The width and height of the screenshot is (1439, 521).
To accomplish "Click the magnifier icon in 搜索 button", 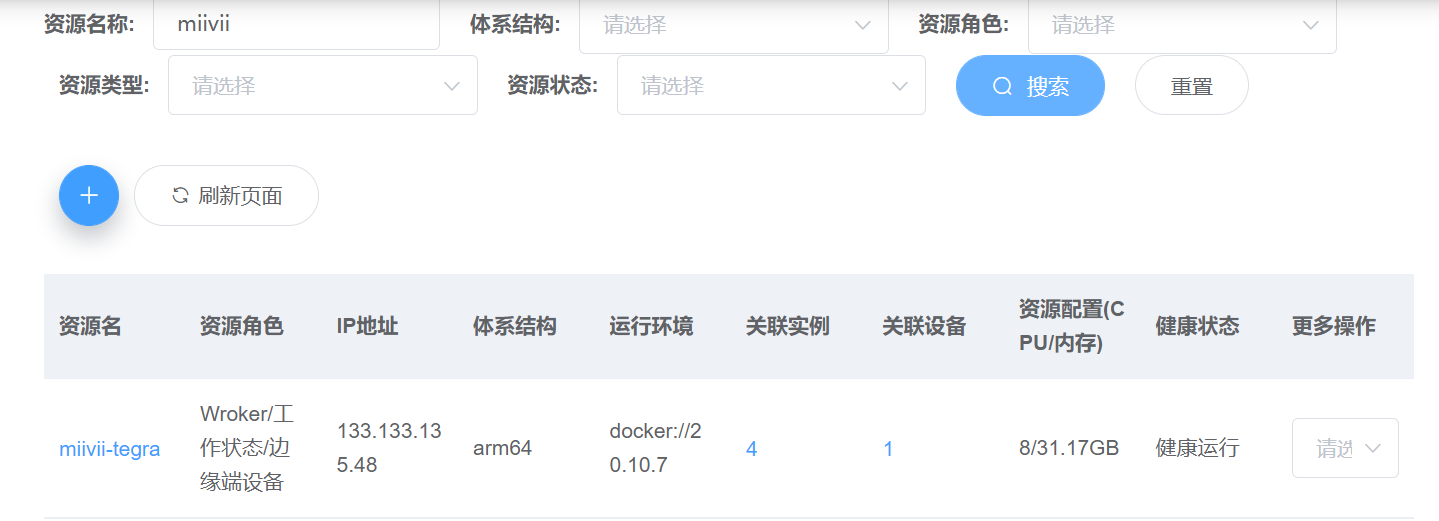I will (x=1002, y=86).
